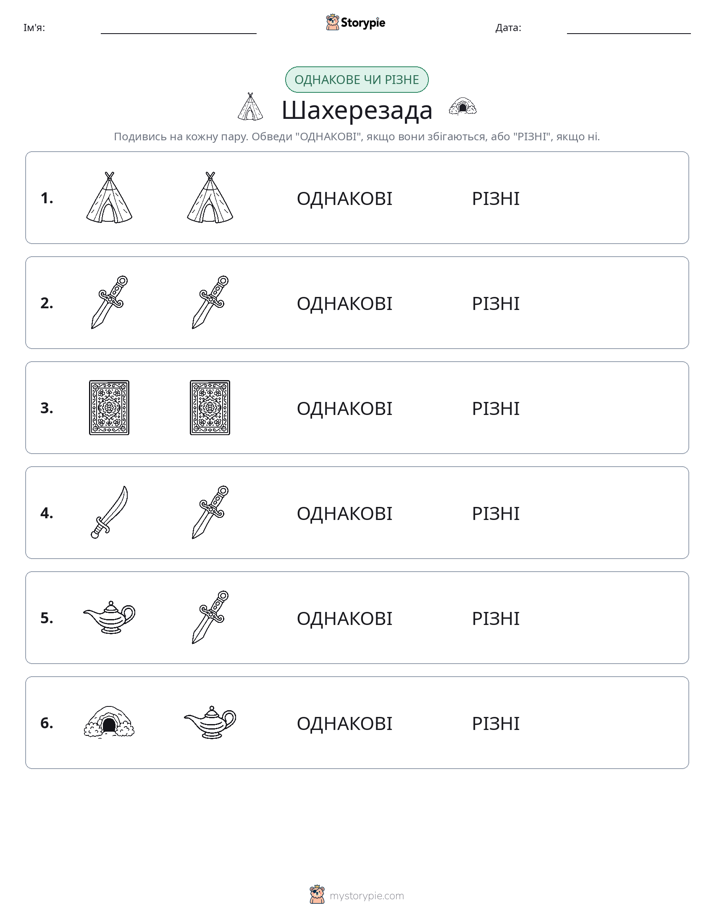Image resolution: width=714 pixels, height=924 pixels.
Task: Click the curved scimitar sword in row 4
Action: click(110, 512)
